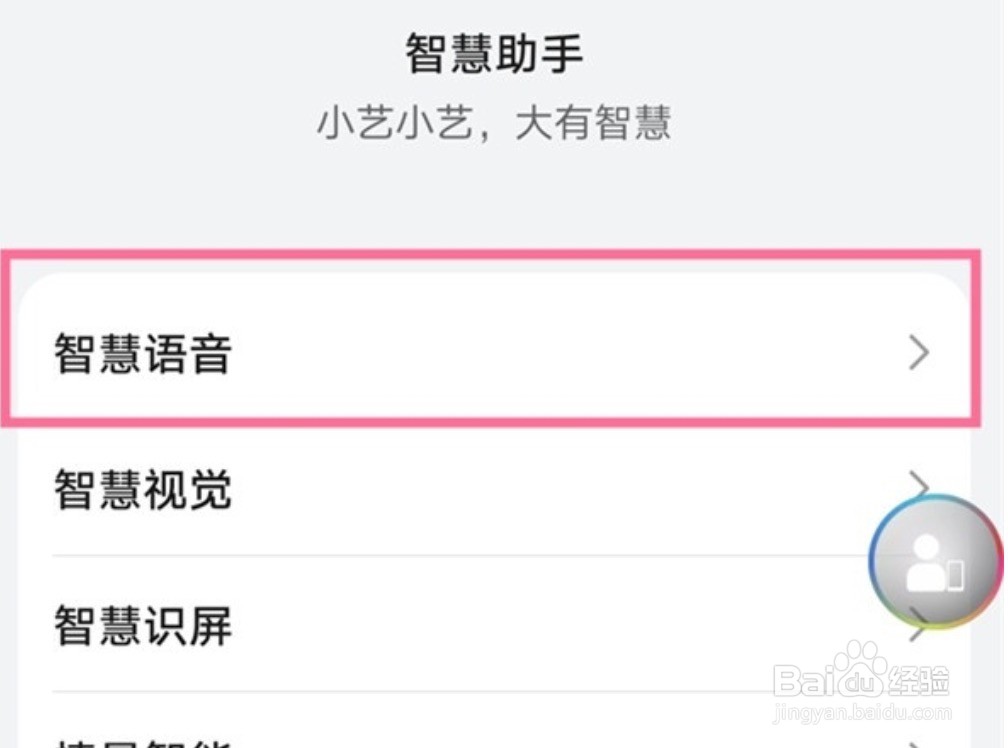
Task: Click the 经验 watermark characters
Action: coord(918,680)
